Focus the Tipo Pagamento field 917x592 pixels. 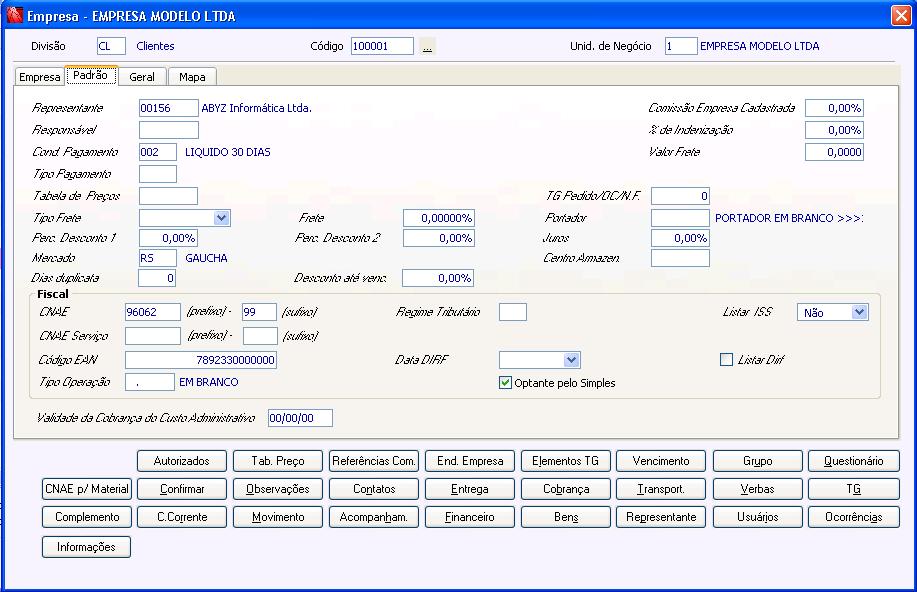158,174
